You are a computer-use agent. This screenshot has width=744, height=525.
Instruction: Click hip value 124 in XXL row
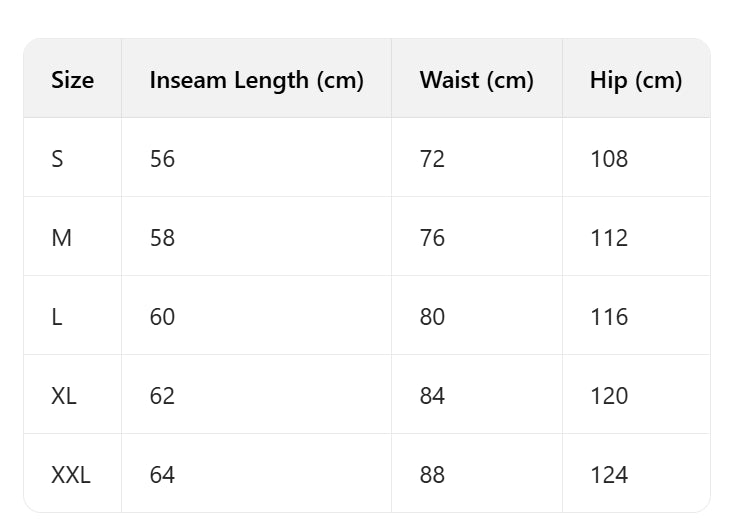click(609, 475)
